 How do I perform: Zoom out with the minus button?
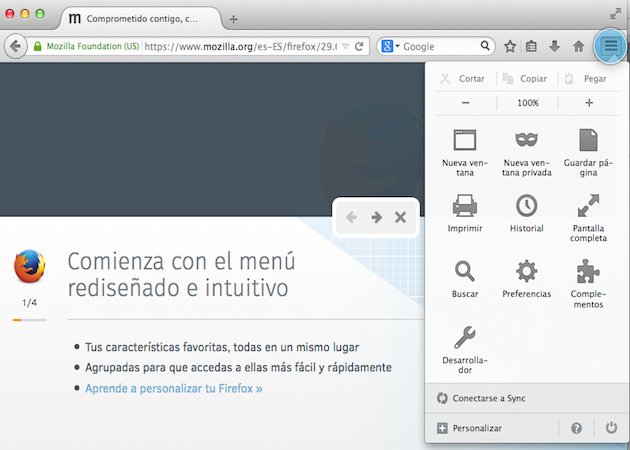click(466, 103)
